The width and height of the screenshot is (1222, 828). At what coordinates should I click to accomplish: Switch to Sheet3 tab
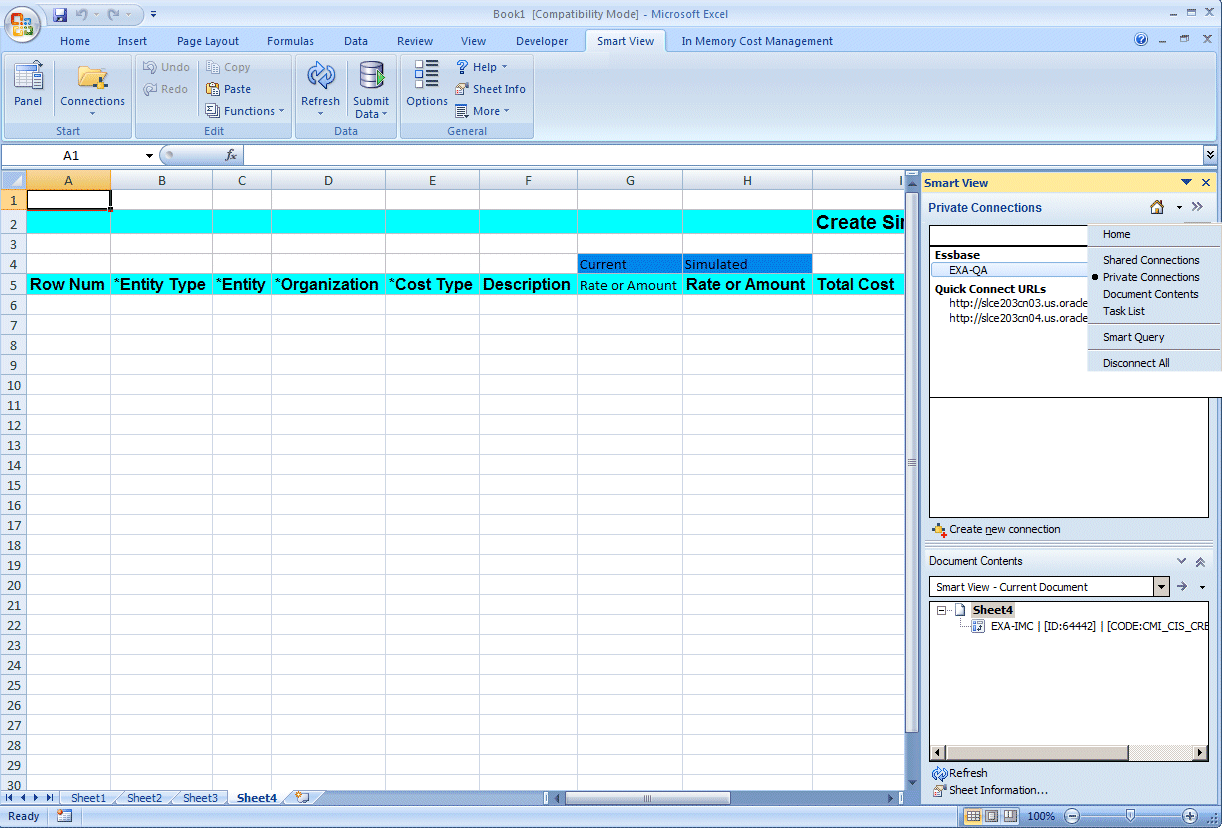point(200,798)
